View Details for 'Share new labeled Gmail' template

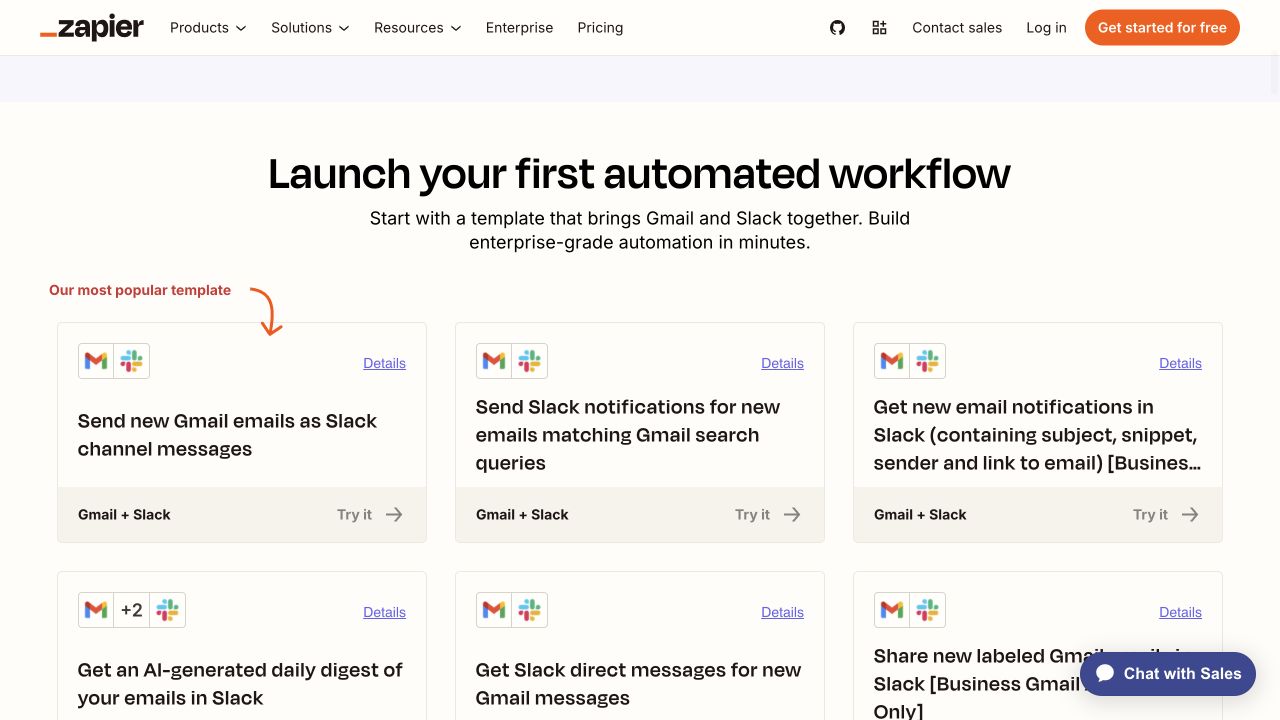(x=1180, y=612)
